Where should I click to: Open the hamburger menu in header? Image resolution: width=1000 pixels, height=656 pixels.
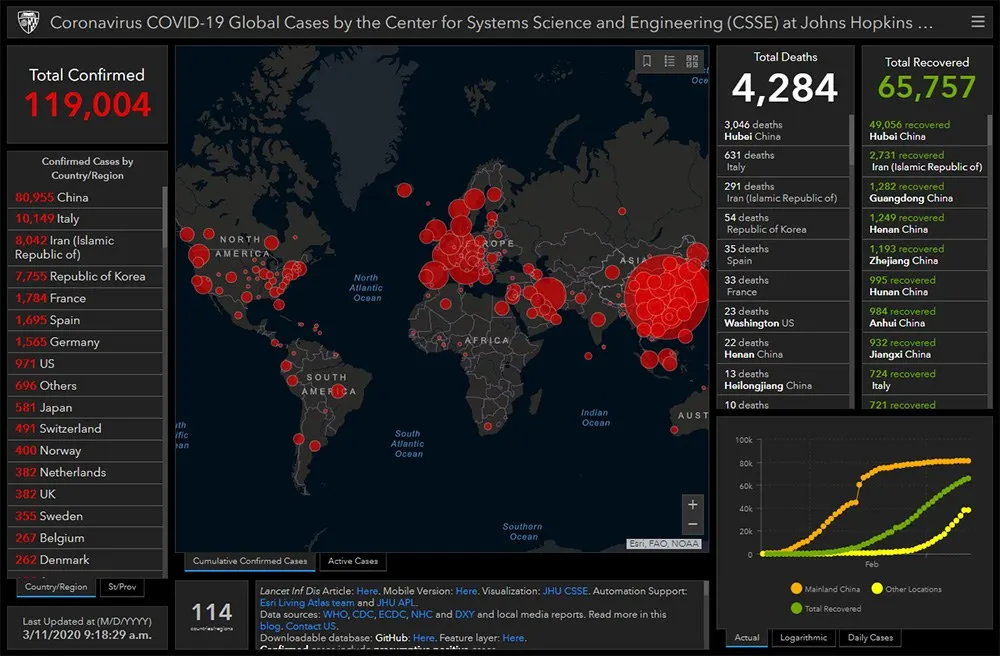click(977, 21)
